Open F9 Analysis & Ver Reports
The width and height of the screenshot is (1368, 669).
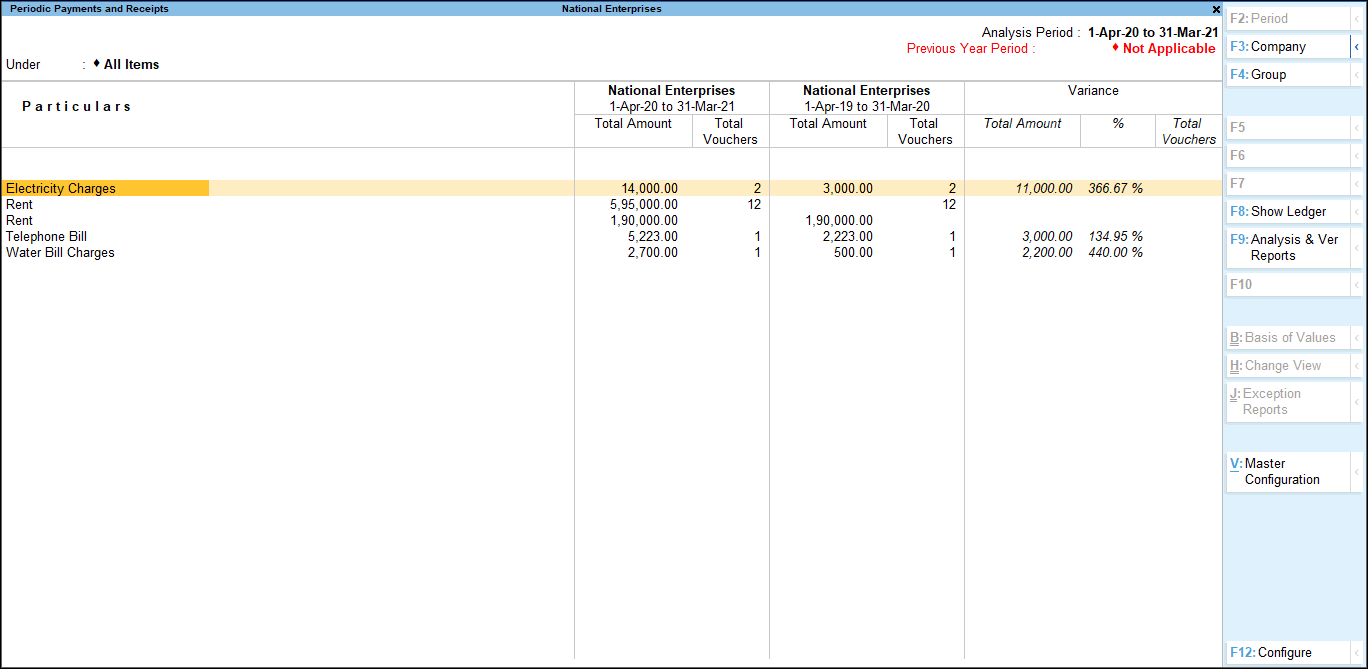[x=1289, y=247]
